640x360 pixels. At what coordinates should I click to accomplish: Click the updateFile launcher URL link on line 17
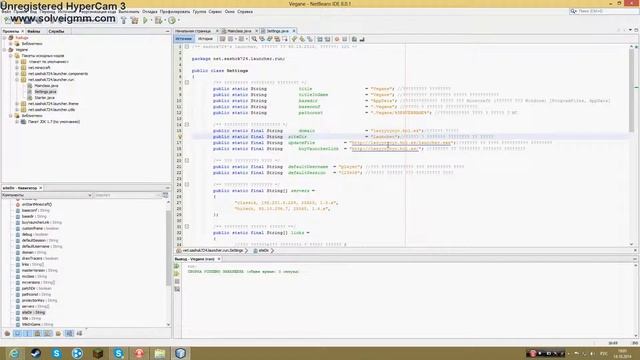401,143
